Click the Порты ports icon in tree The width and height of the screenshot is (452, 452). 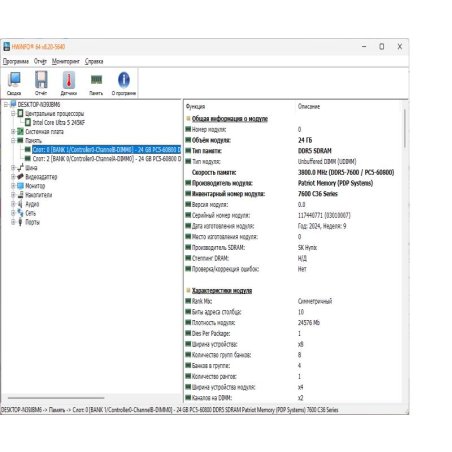pos(20,222)
